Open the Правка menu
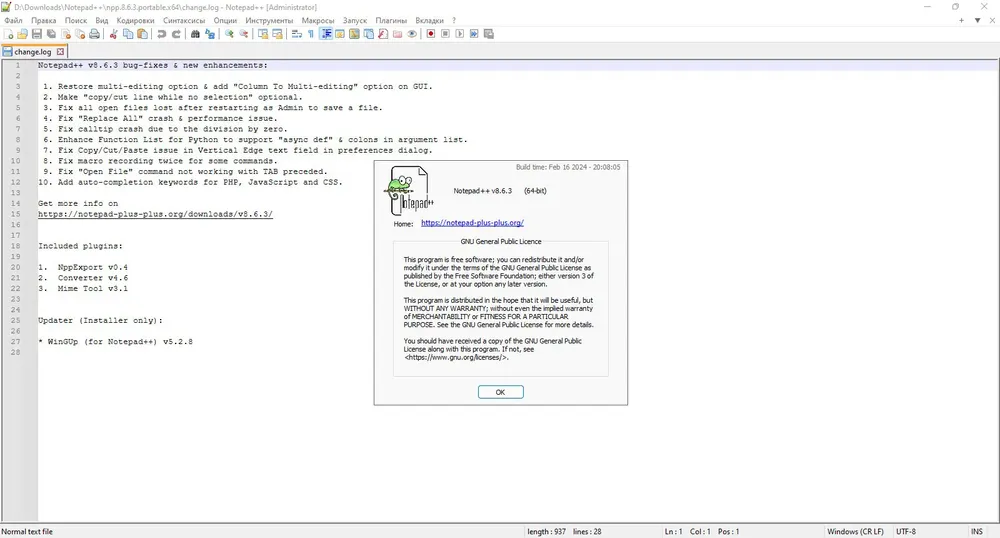 click(x=43, y=20)
